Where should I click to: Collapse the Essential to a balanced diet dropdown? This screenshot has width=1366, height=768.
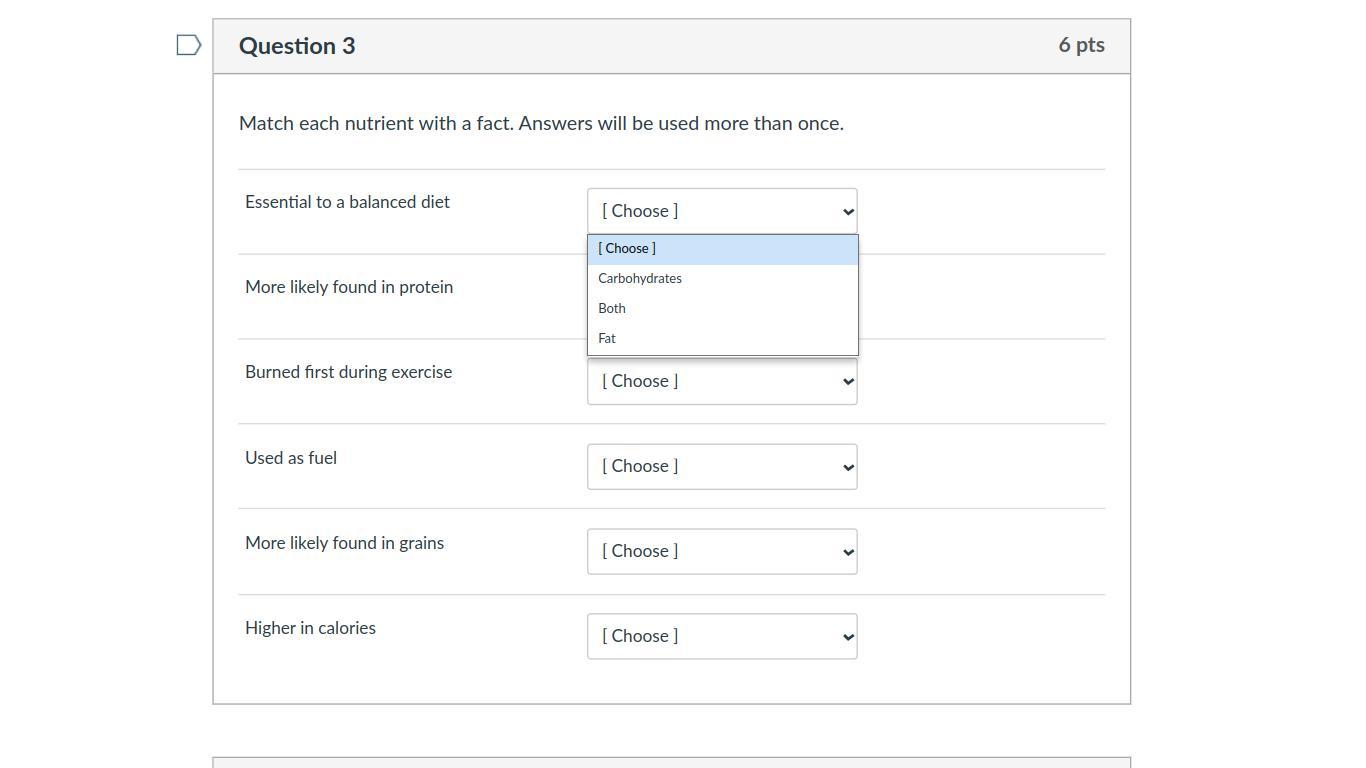click(x=721, y=211)
